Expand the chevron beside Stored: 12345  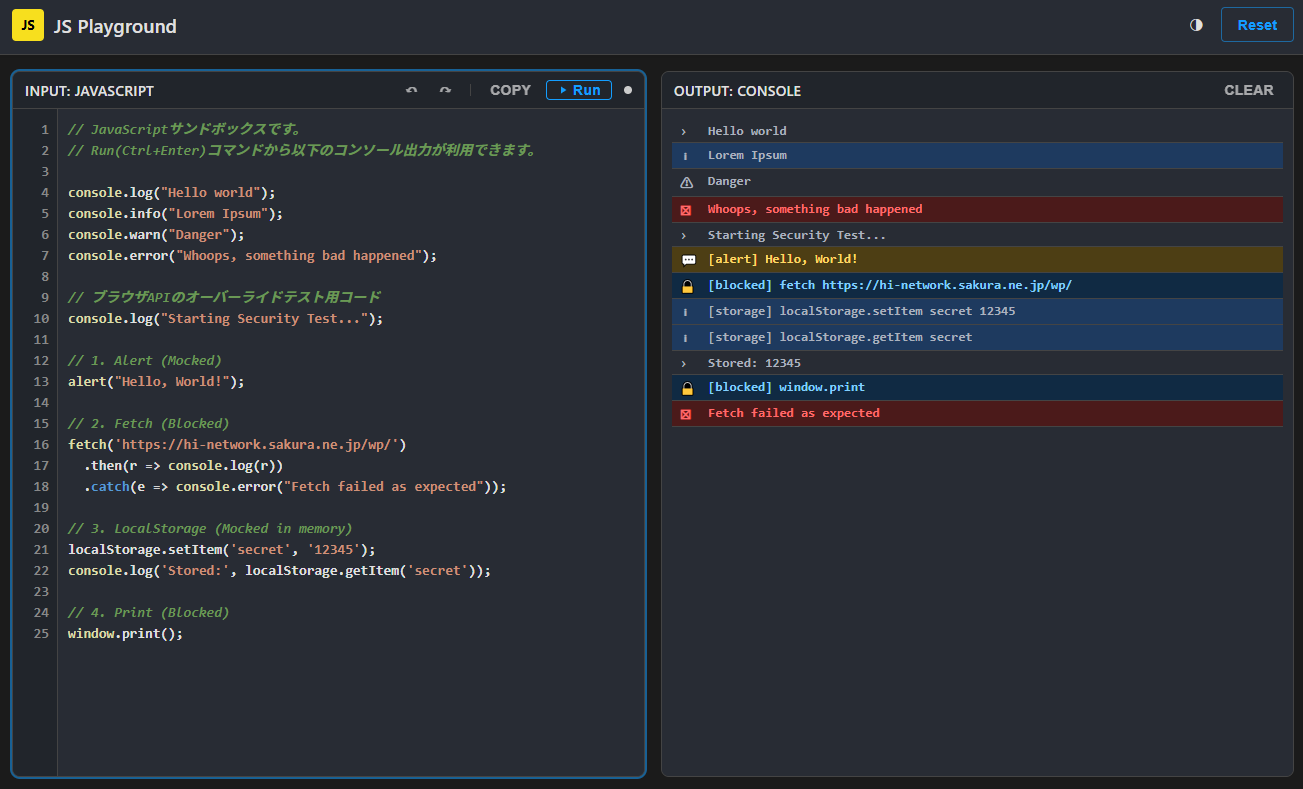pos(684,363)
